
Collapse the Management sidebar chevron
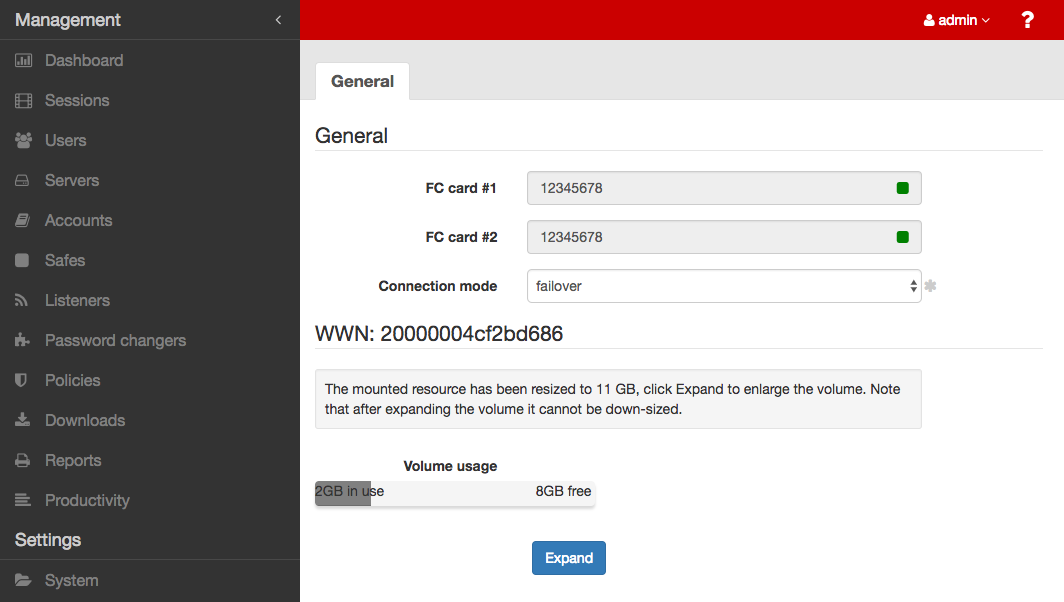point(278,20)
